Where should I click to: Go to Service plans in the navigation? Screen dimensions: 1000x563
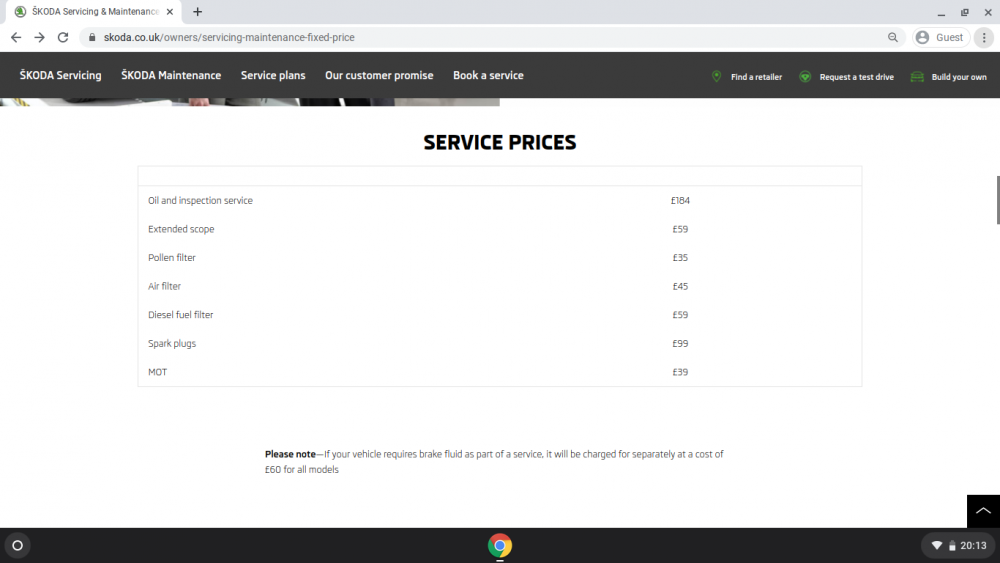pos(273,75)
